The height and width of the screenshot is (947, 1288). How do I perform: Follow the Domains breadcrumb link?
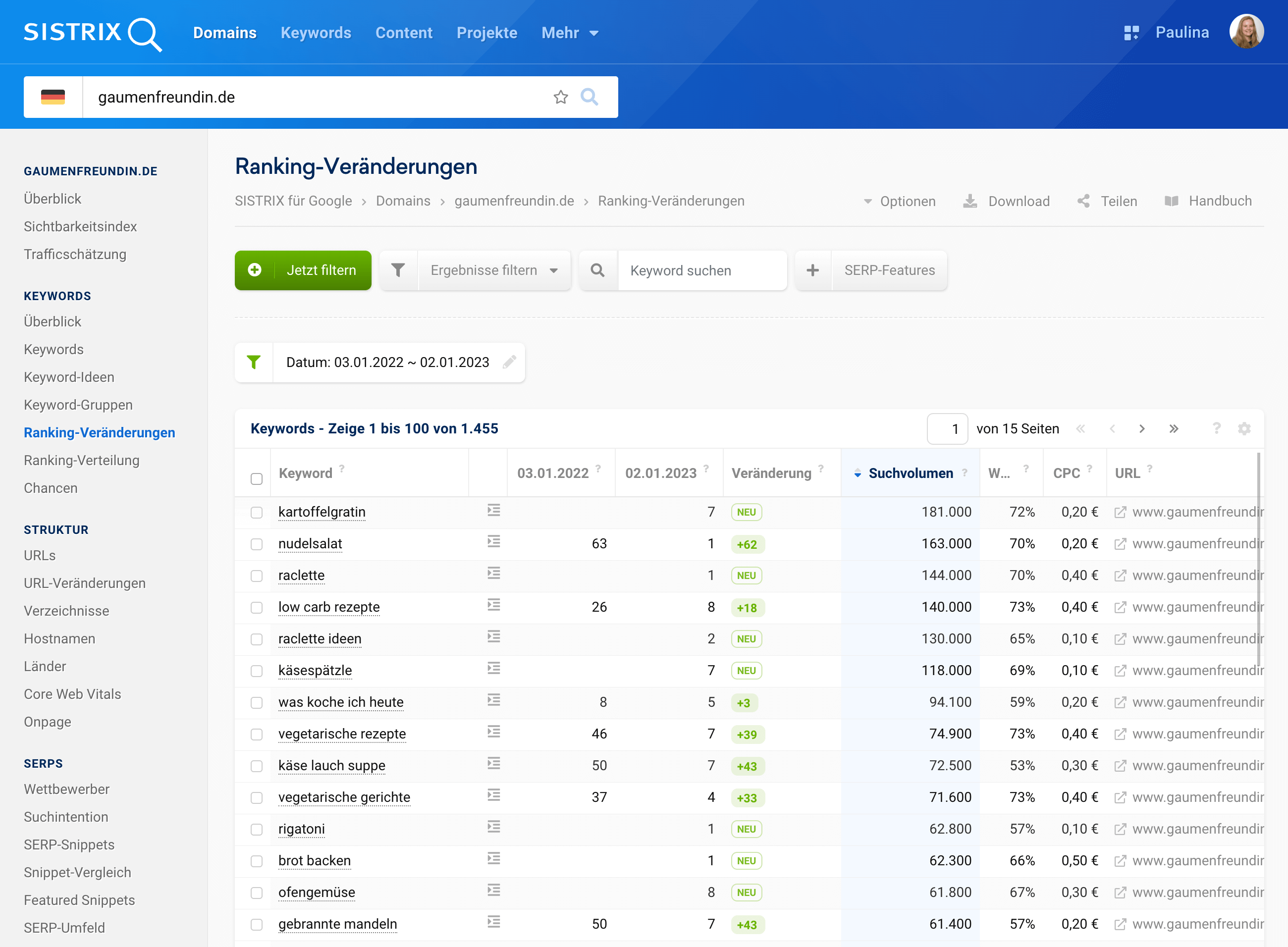(403, 201)
